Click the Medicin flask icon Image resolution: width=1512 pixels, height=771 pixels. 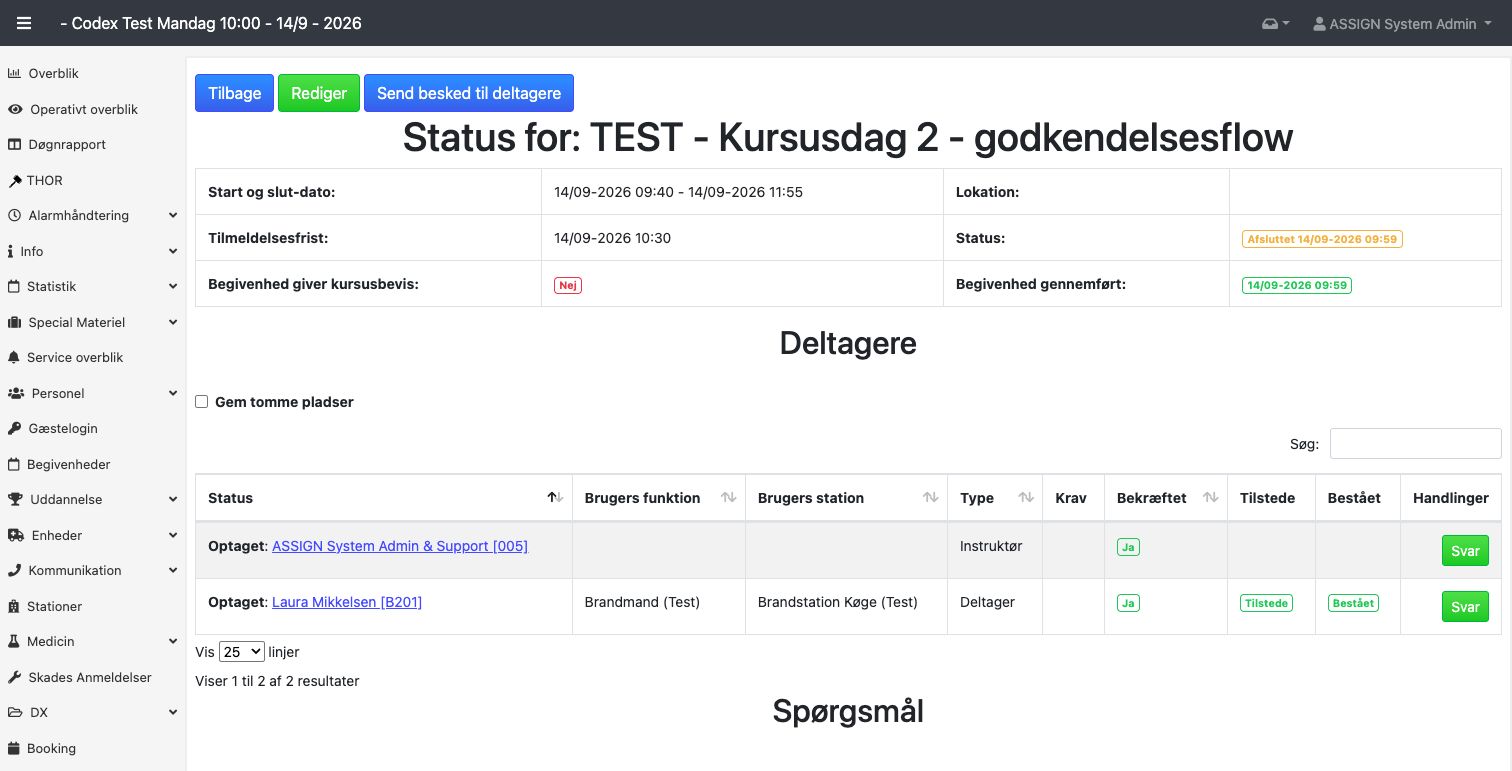coord(14,641)
